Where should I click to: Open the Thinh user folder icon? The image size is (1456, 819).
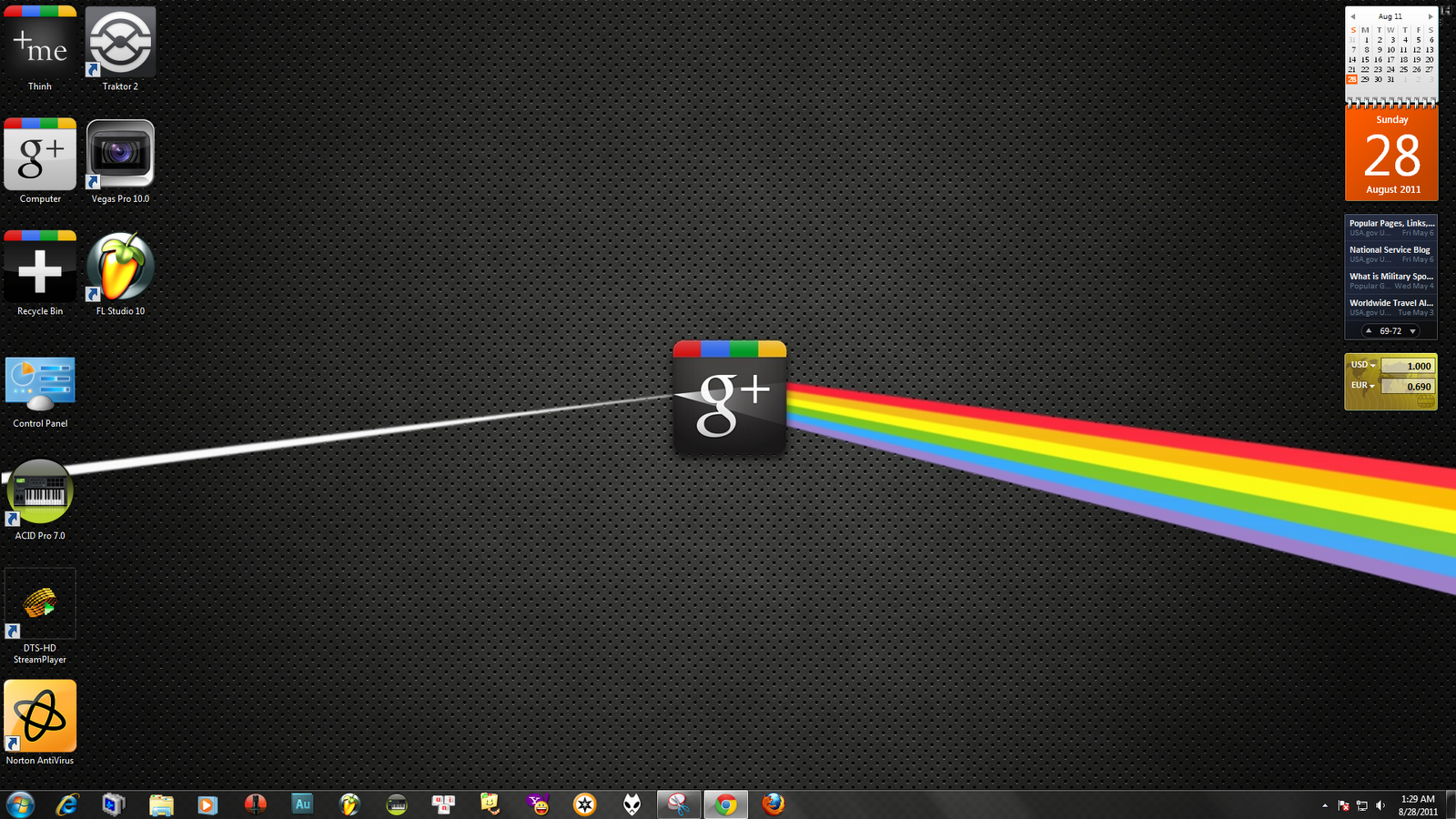pos(40,49)
